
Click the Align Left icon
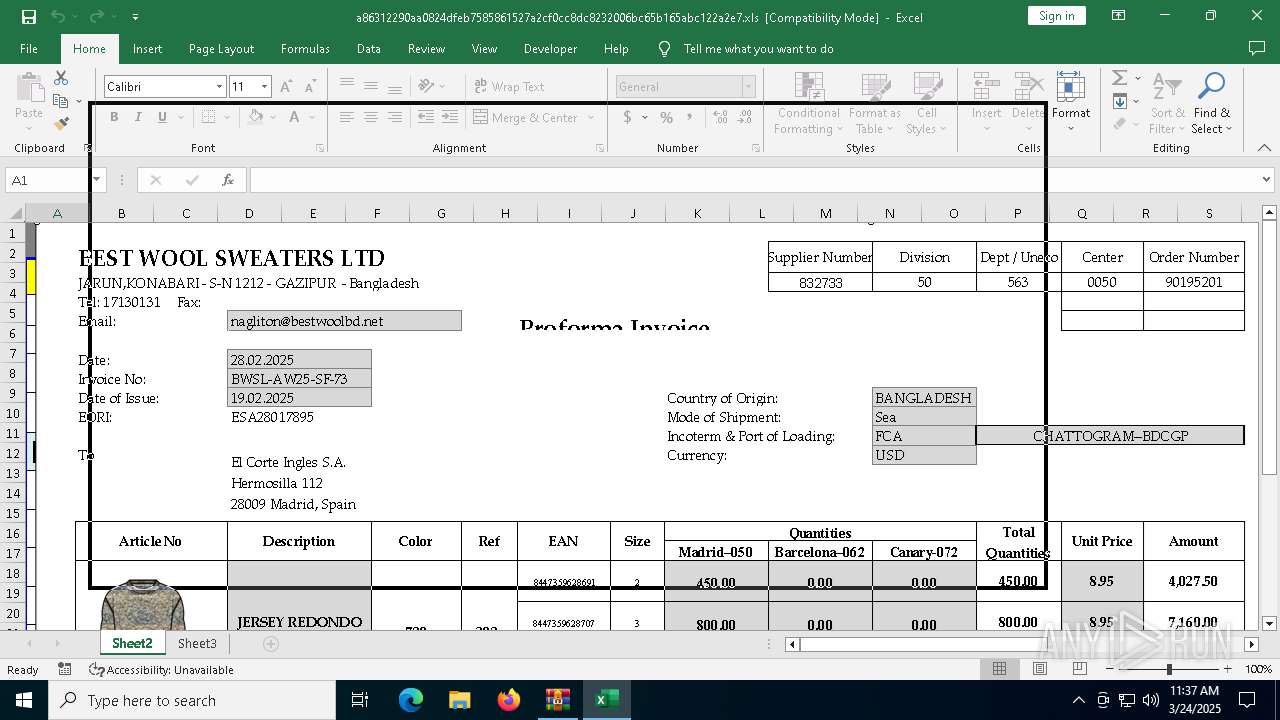(347, 117)
